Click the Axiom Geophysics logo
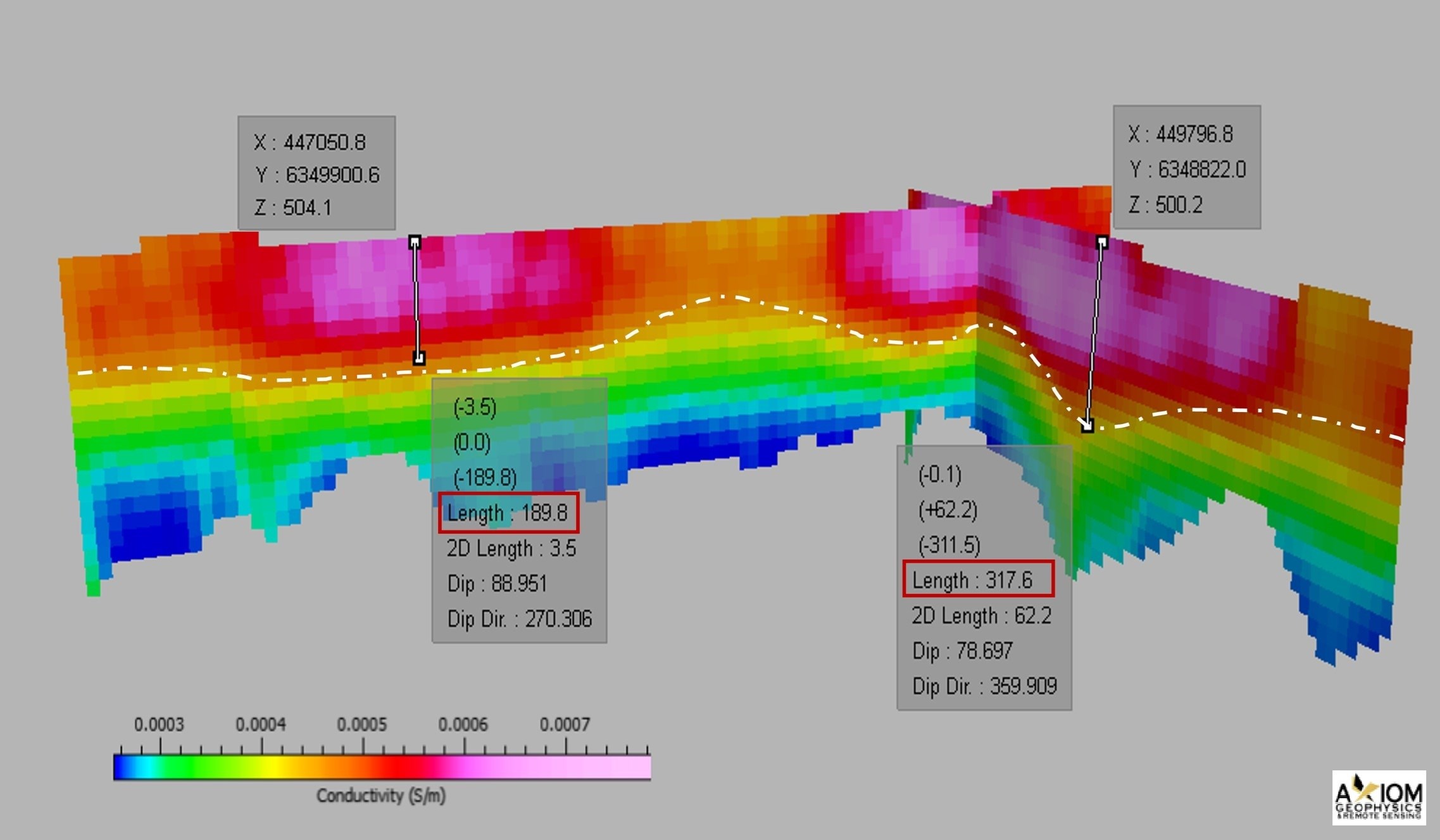1440x840 pixels. (x=1379, y=798)
